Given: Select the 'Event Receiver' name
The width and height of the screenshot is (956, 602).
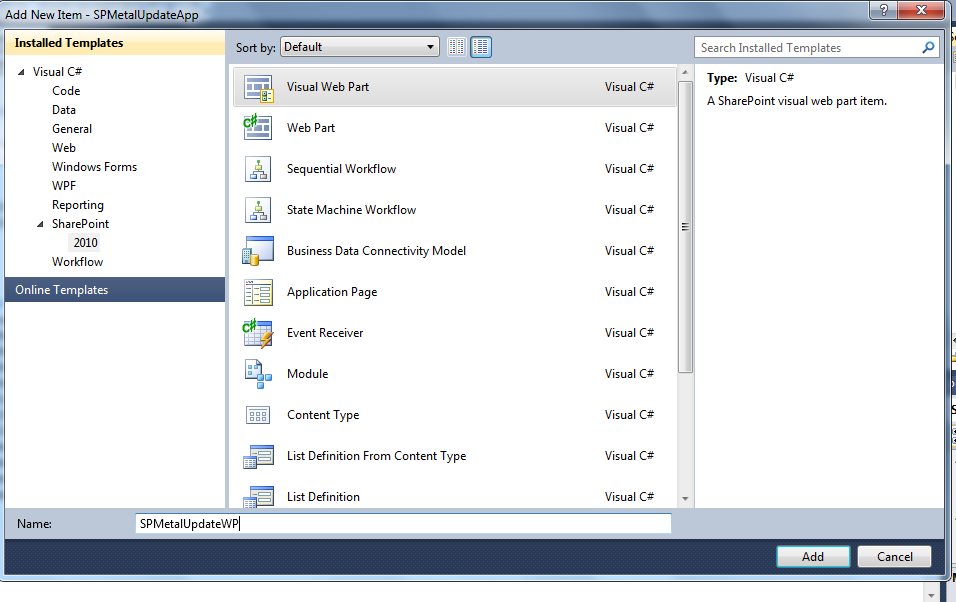Looking at the screenshot, I should pyautogui.click(x=325, y=333).
